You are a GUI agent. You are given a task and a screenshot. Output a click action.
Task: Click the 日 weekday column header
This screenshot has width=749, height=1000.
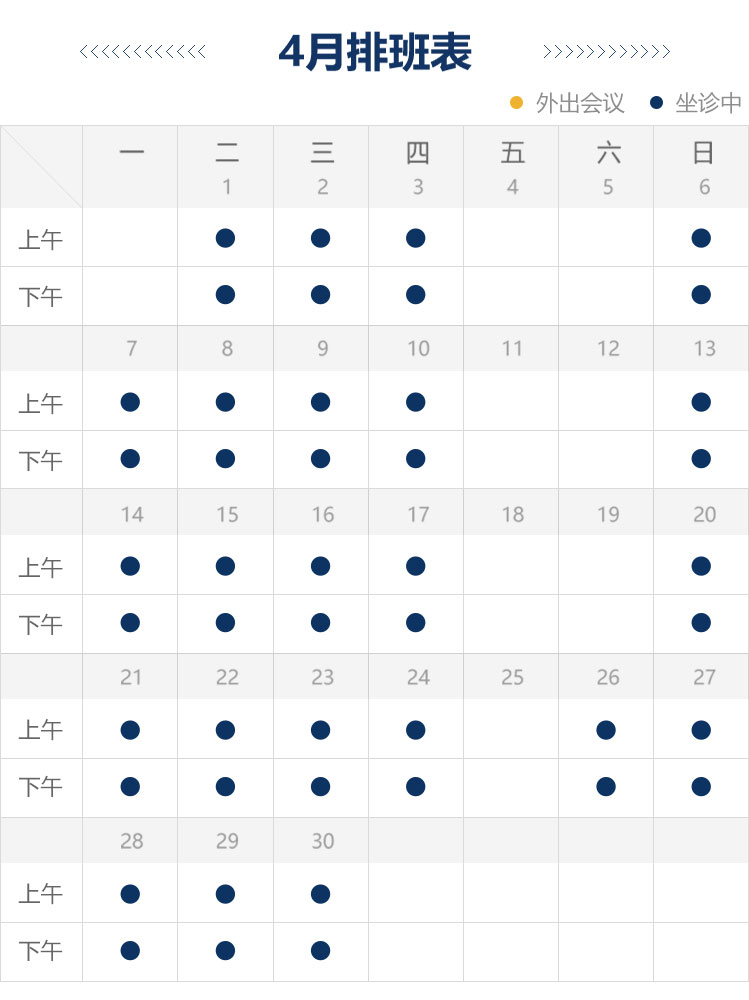(703, 153)
